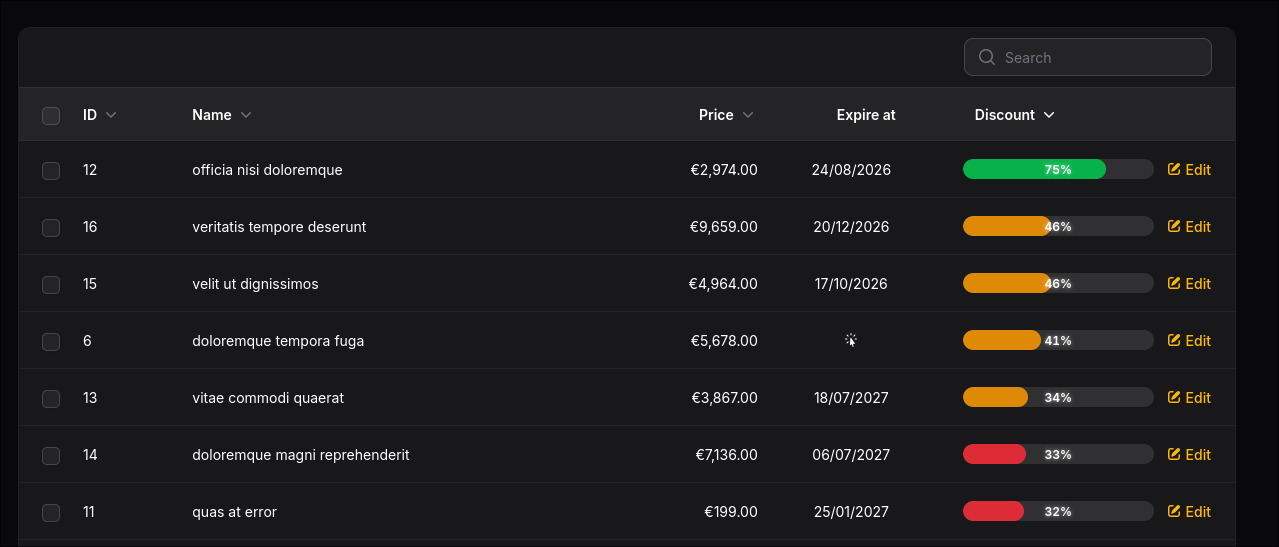Focus the Search input field
Image resolution: width=1279 pixels, height=547 pixels.
coord(1088,57)
